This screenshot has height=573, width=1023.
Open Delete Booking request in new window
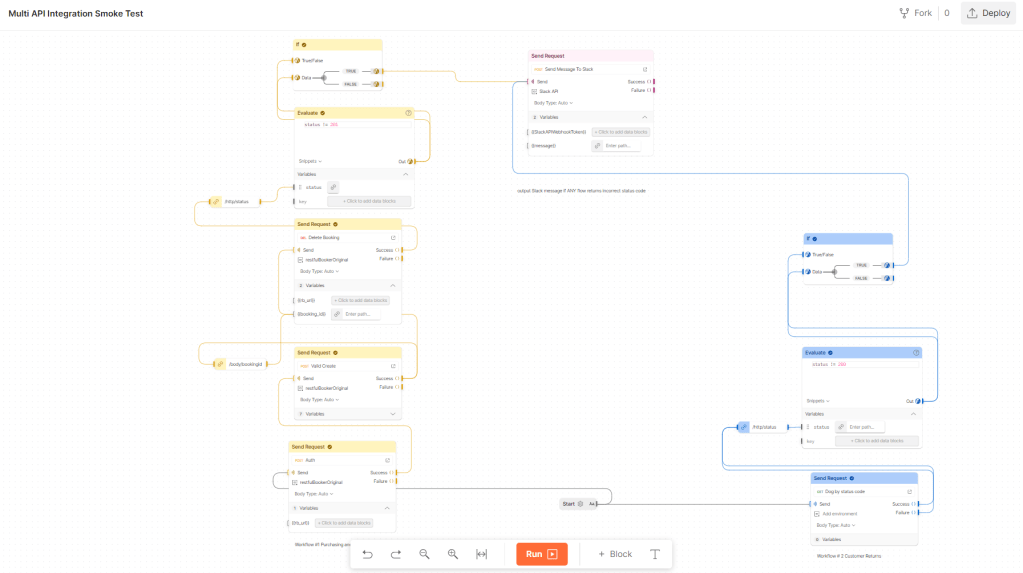pos(393,237)
